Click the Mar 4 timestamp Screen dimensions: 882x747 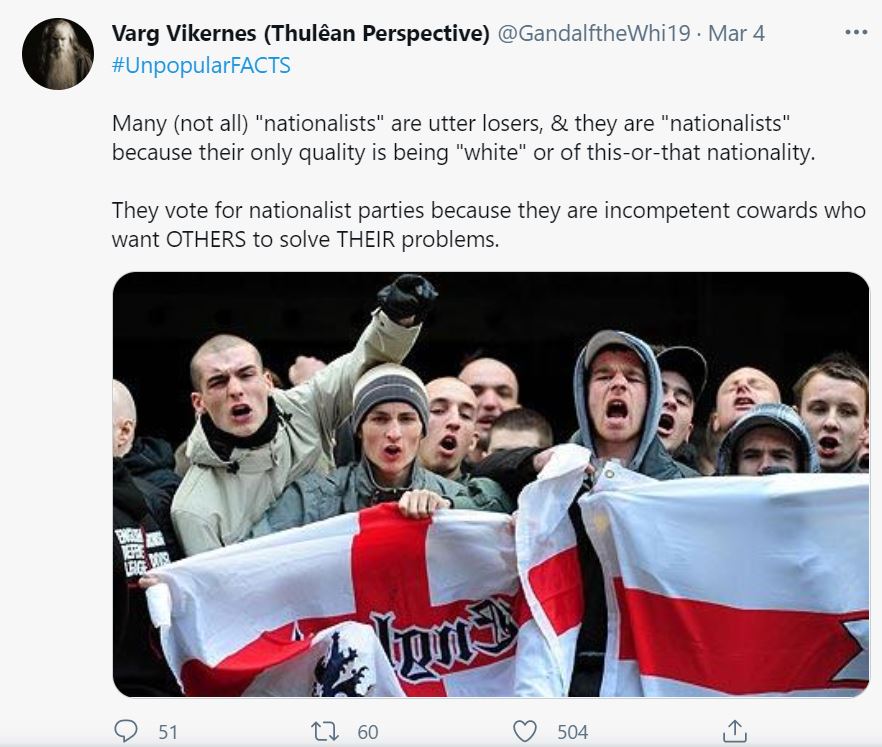coord(736,33)
